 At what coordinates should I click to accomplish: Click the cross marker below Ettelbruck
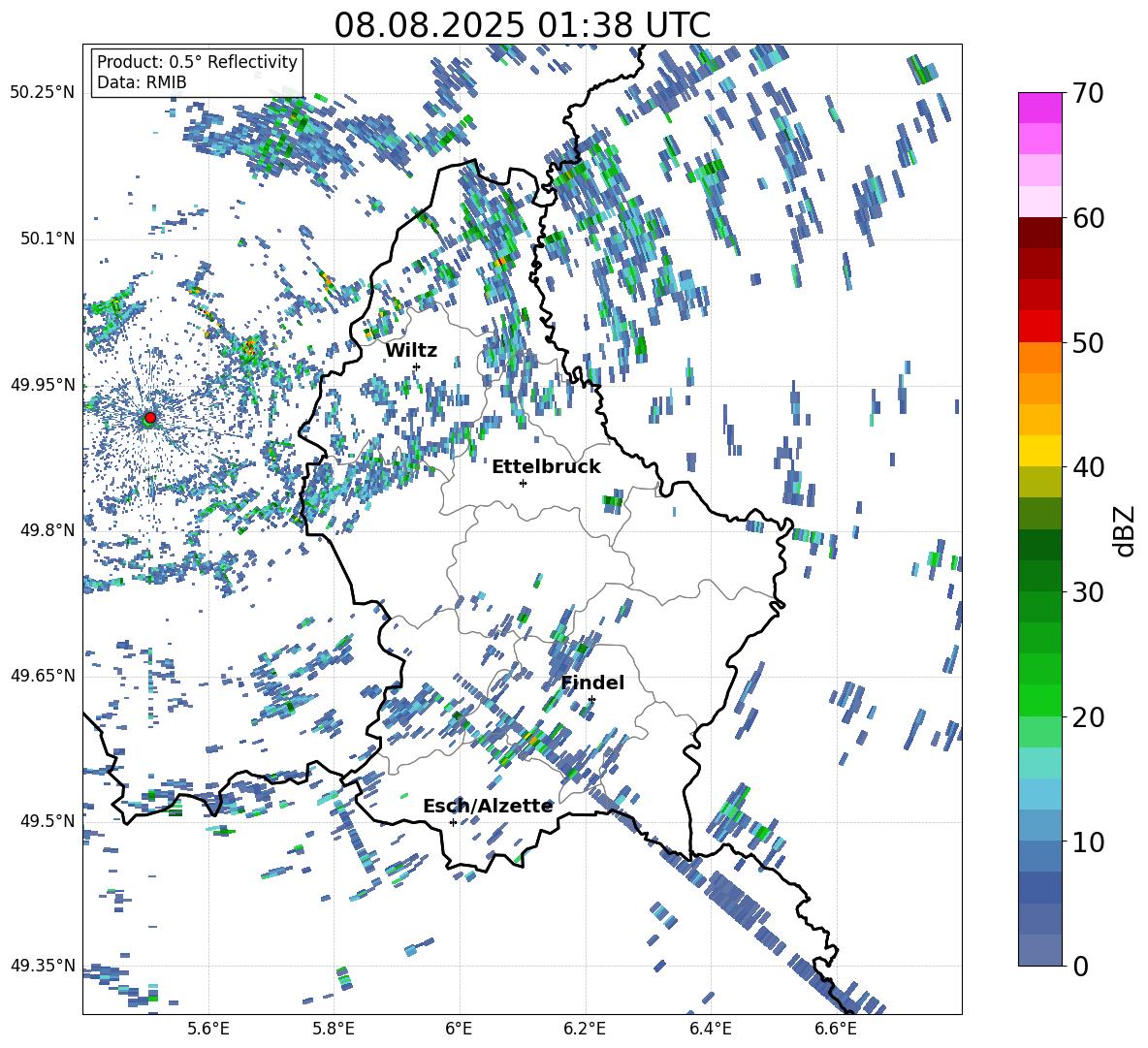point(523,483)
